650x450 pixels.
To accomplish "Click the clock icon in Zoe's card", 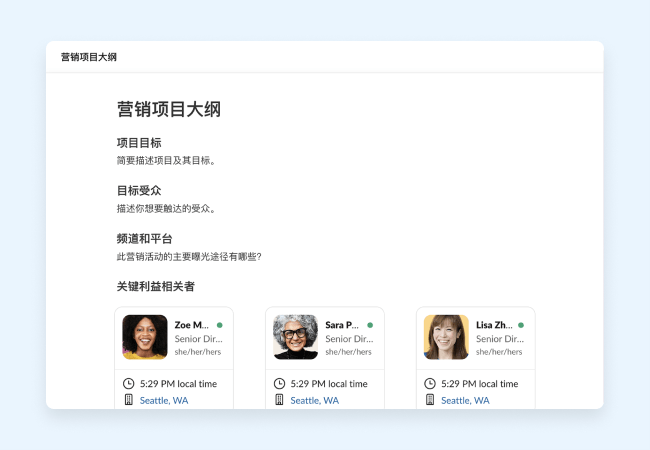I will click(128, 384).
